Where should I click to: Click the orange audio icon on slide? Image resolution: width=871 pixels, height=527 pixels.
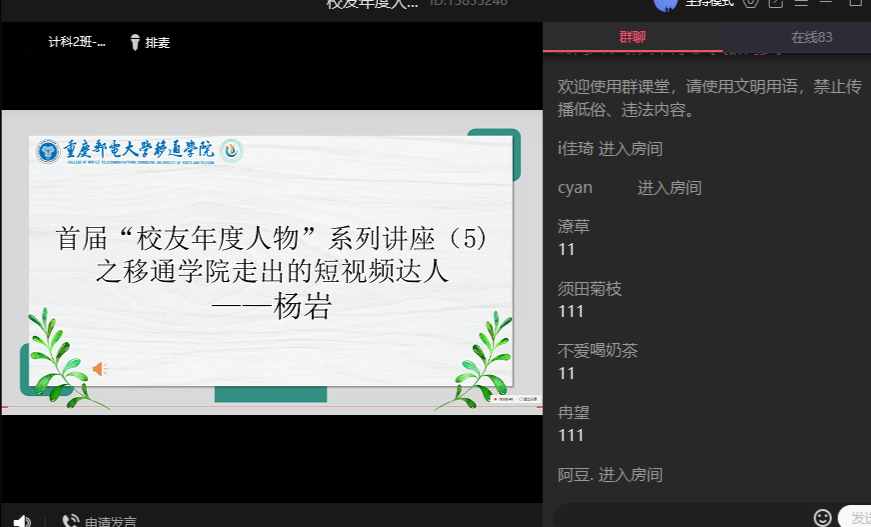point(100,369)
